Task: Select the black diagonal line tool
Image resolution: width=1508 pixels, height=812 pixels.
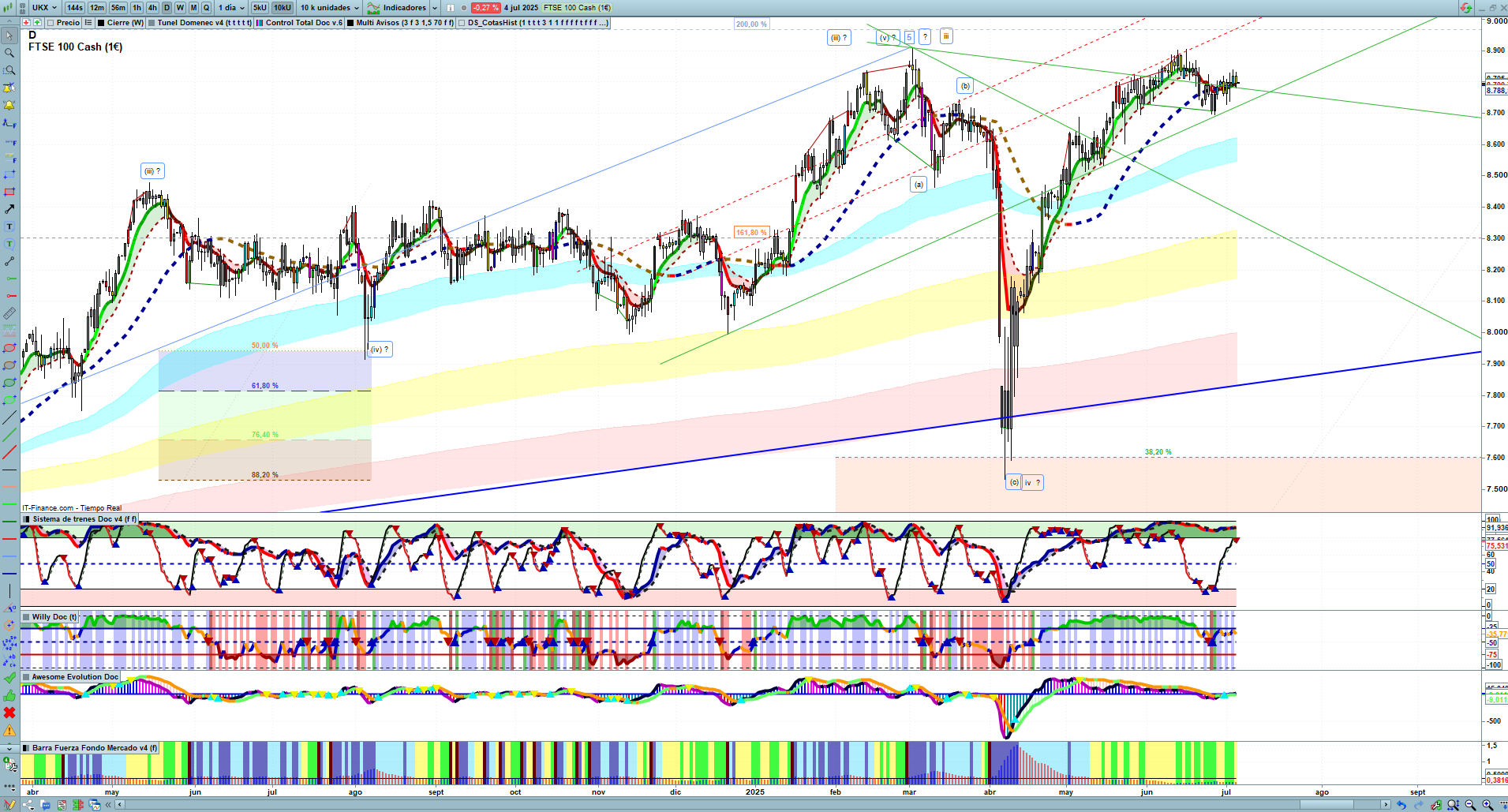Action: point(9,417)
